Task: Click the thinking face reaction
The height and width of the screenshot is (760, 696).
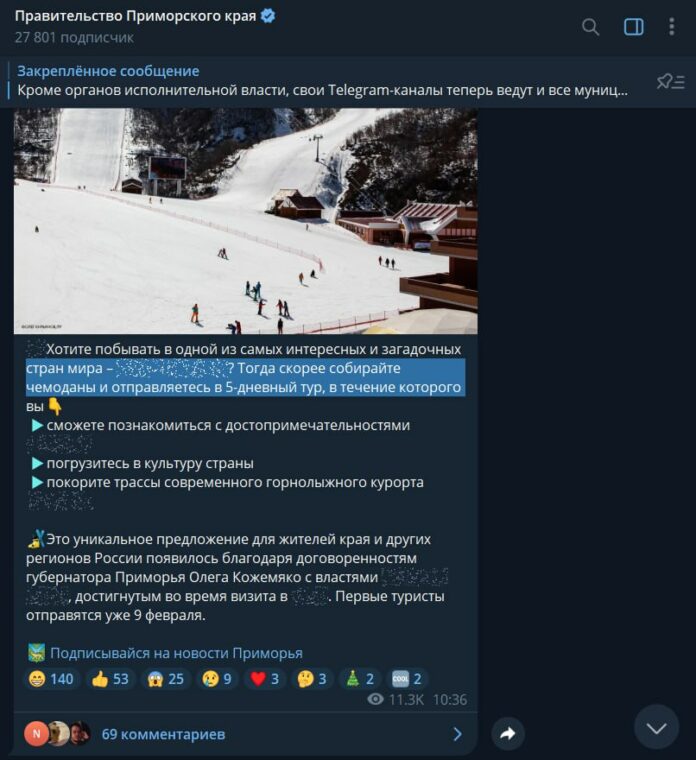Action: click(312, 679)
